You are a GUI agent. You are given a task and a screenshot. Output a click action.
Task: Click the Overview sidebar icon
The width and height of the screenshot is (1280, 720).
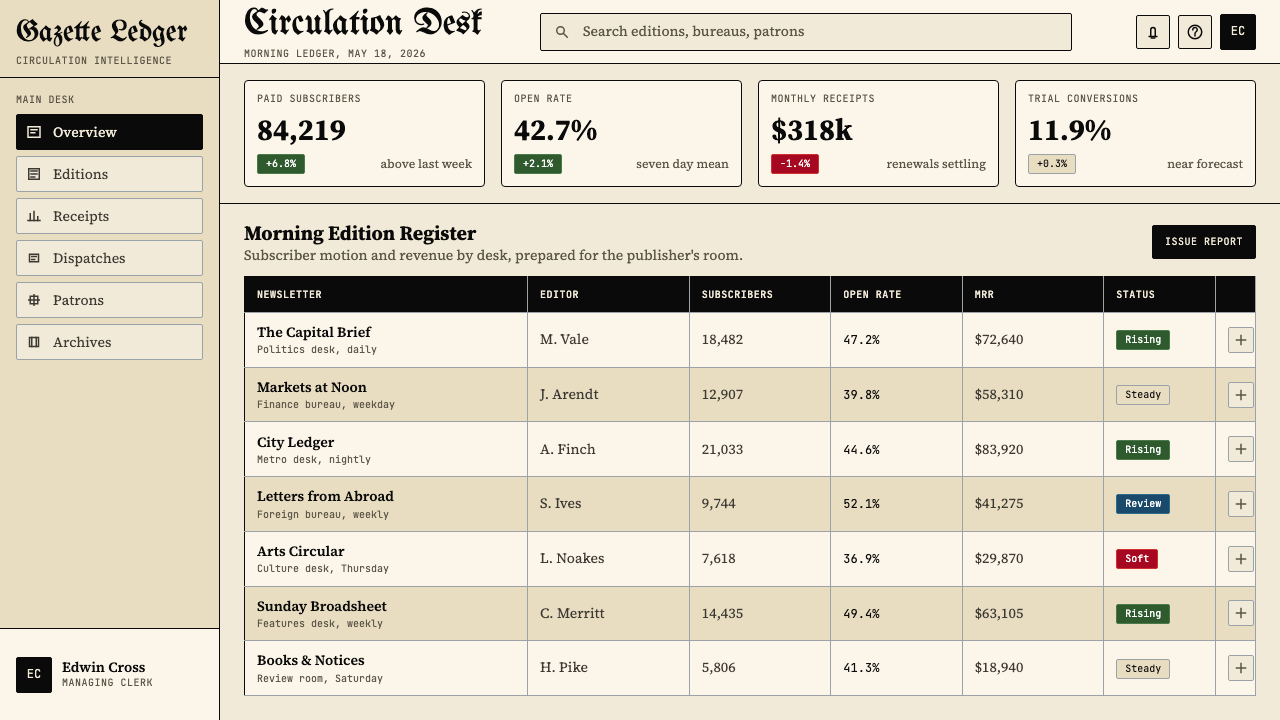(34, 132)
